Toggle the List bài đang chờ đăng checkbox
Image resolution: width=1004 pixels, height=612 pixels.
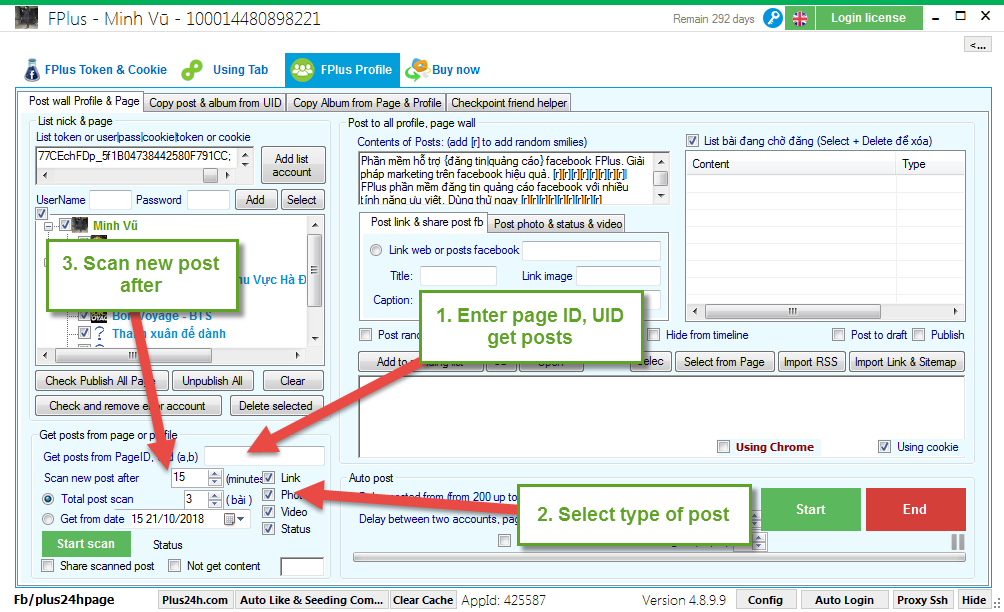[x=692, y=141]
